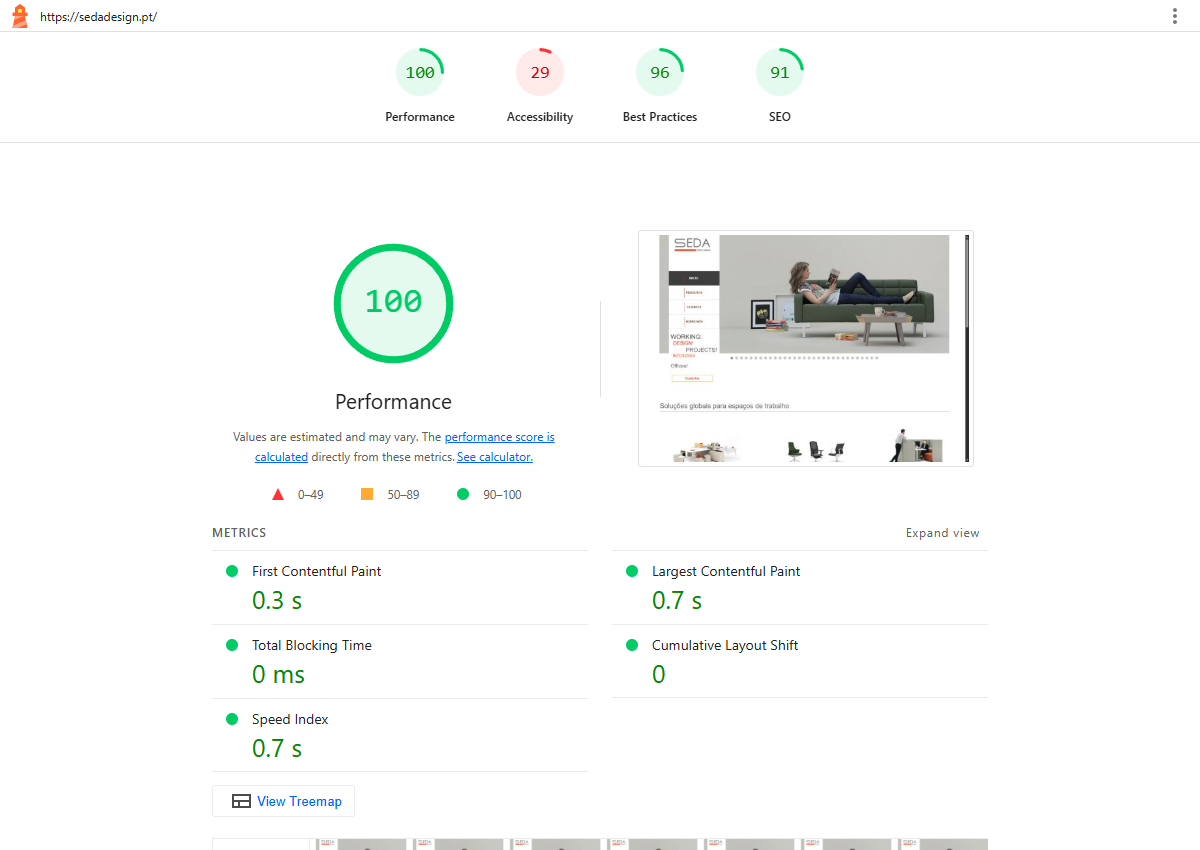Screen dimensions: 1200x850
Task: Follow the "See calculator." link
Action: (x=495, y=457)
